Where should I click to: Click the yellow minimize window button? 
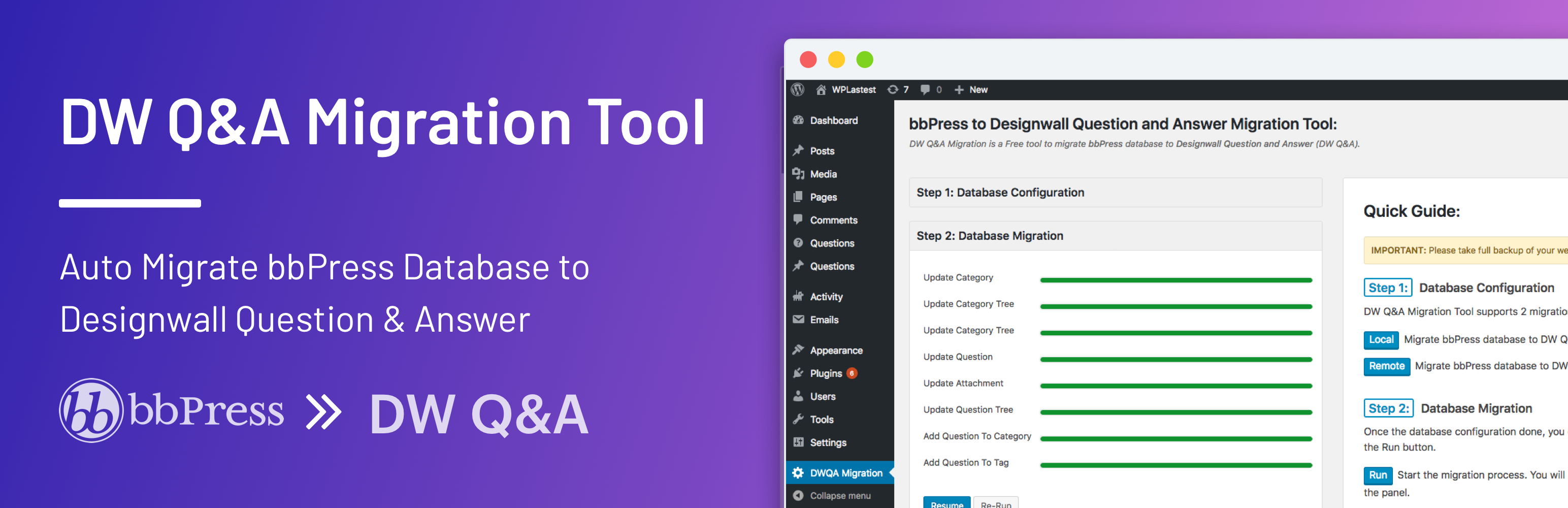[x=836, y=60]
